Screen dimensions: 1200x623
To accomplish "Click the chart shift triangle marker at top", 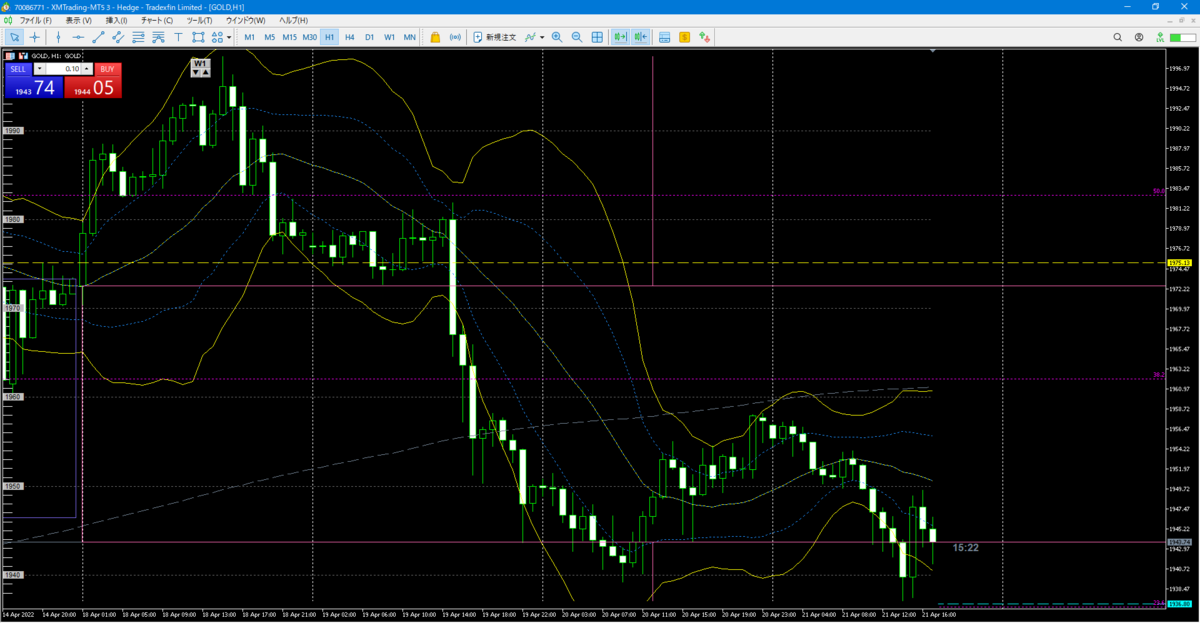I will [x=934, y=50].
